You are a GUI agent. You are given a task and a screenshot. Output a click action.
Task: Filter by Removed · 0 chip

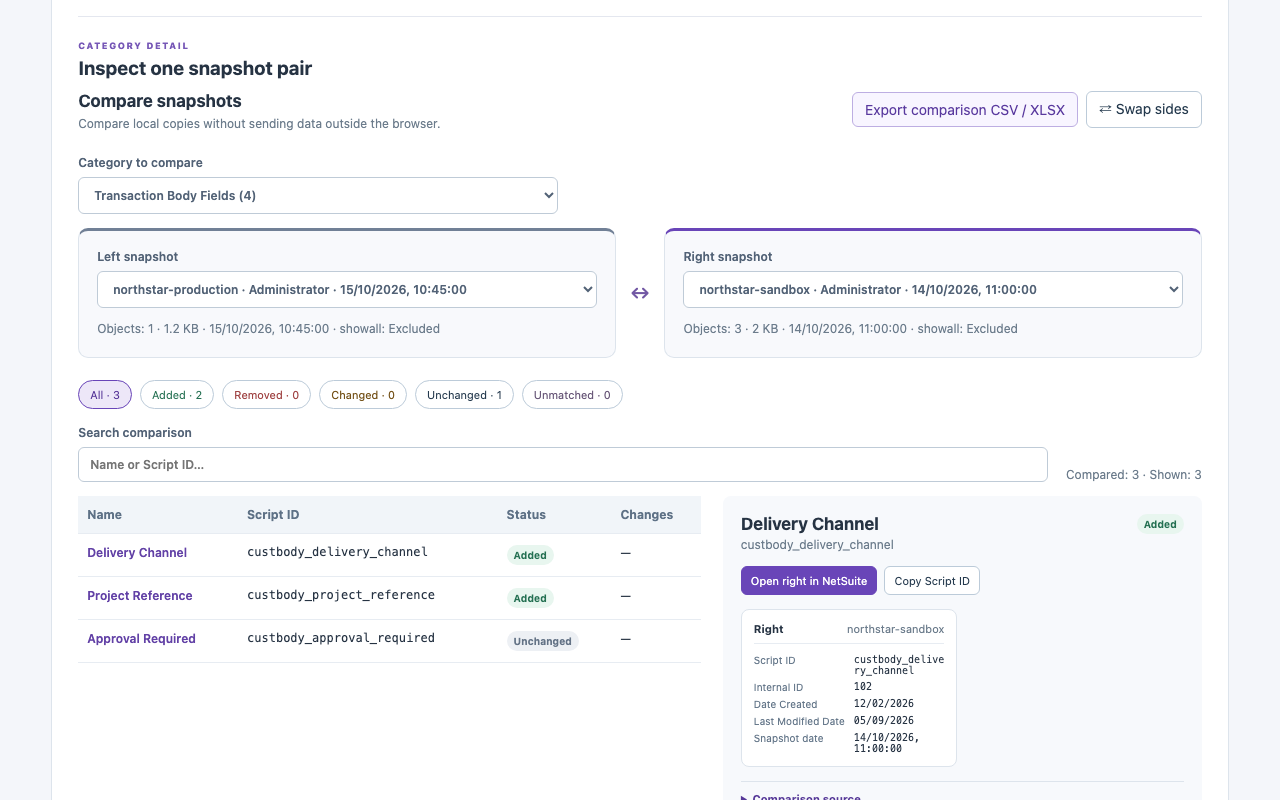coord(266,395)
